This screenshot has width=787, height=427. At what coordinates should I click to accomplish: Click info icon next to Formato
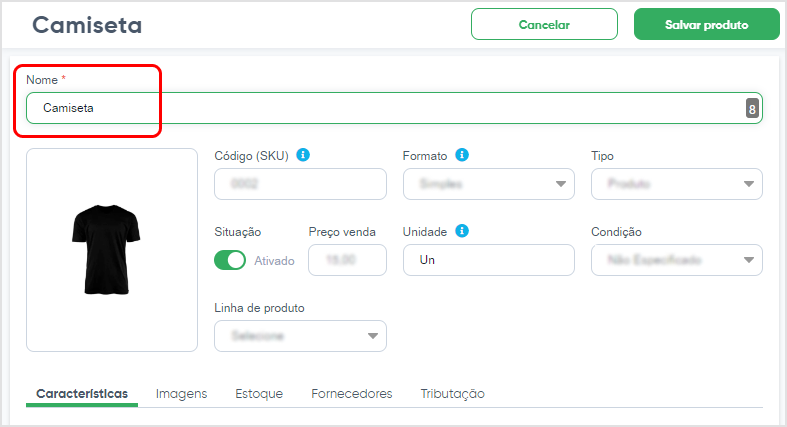pos(462,155)
